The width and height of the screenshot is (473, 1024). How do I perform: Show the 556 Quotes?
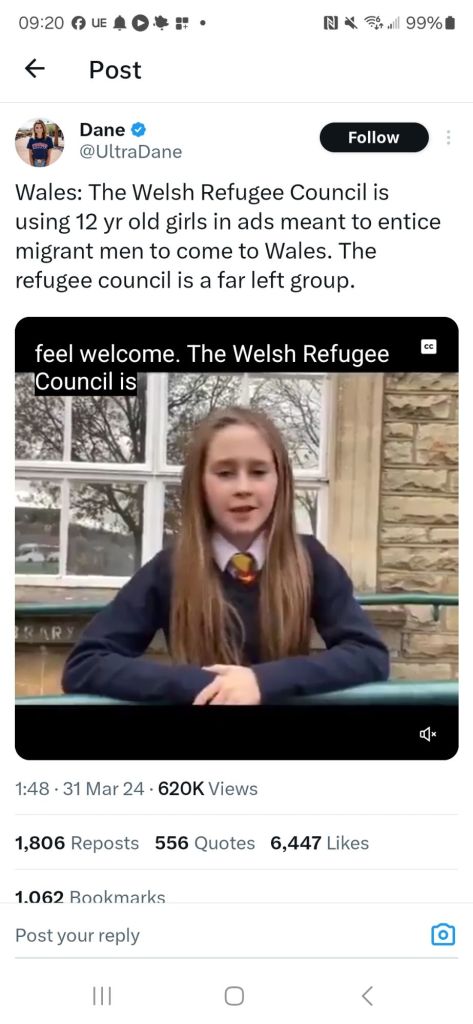coord(205,843)
